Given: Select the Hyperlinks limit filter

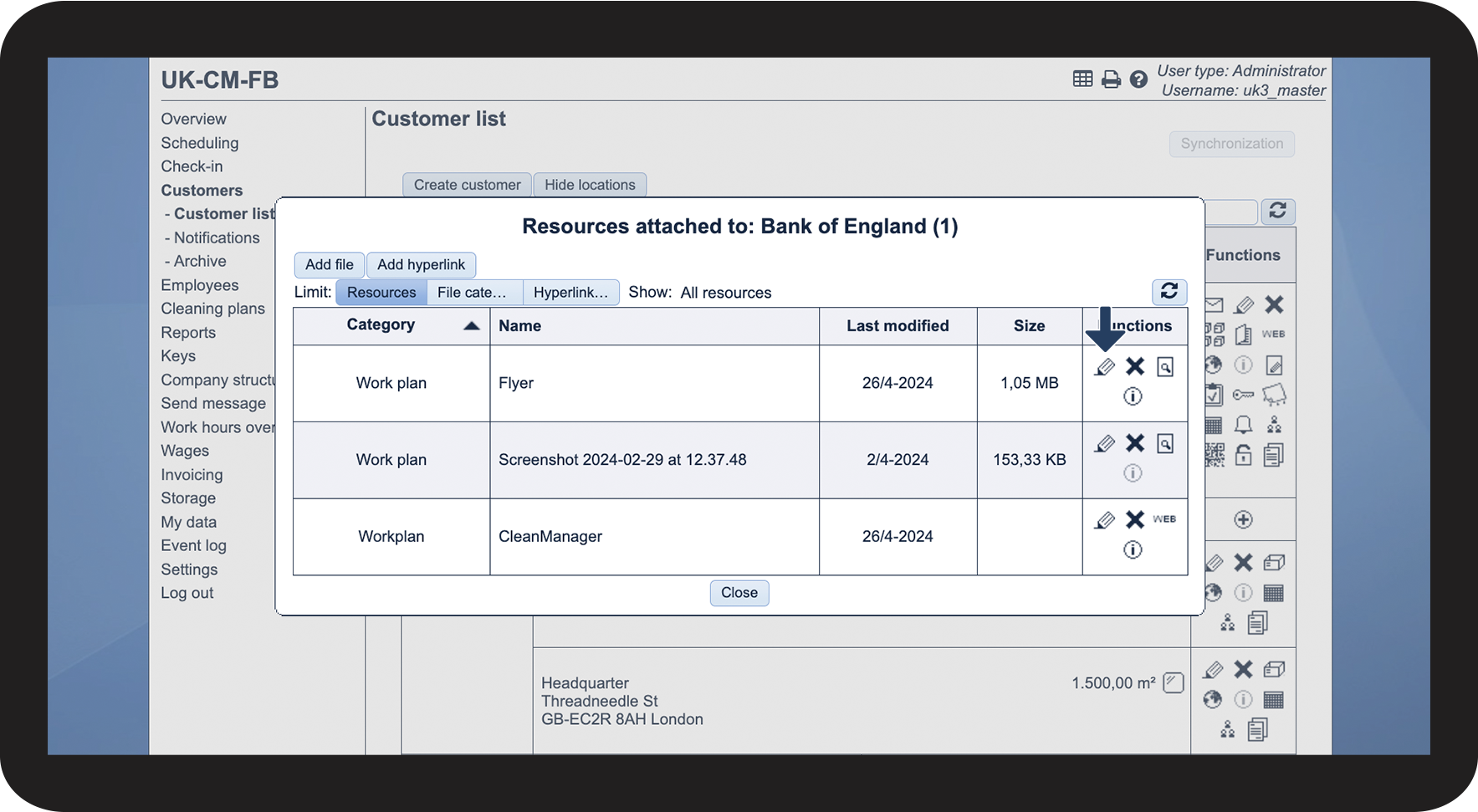Looking at the screenshot, I should (x=570, y=293).
